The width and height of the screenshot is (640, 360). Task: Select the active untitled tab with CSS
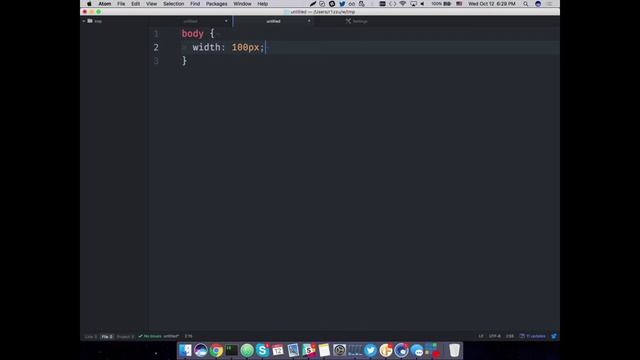(x=273, y=21)
